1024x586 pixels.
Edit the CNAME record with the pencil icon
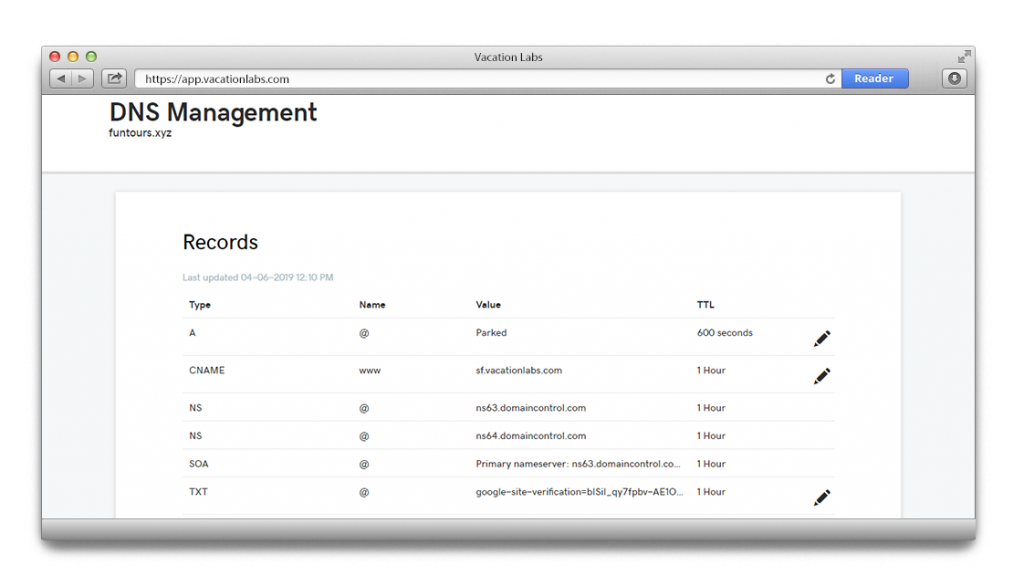pos(822,376)
